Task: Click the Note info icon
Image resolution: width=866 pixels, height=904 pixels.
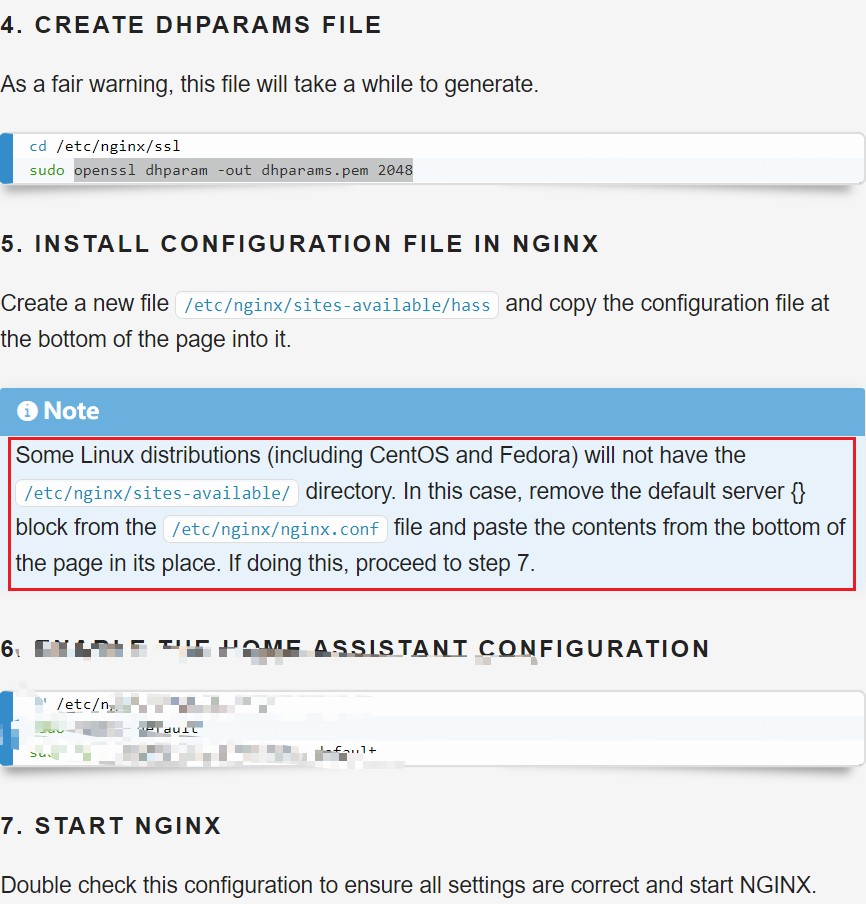Action: [27, 411]
